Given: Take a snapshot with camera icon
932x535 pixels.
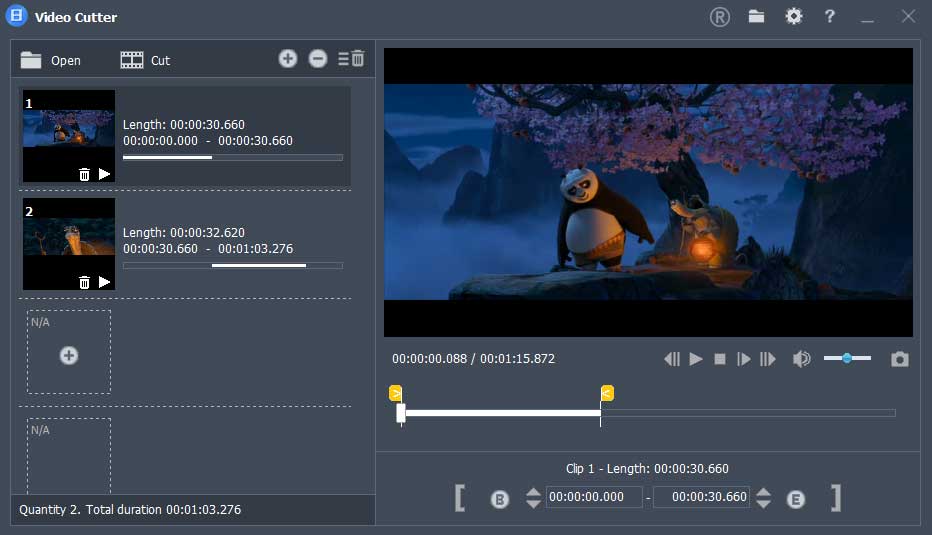Looking at the screenshot, I should 899,359.
